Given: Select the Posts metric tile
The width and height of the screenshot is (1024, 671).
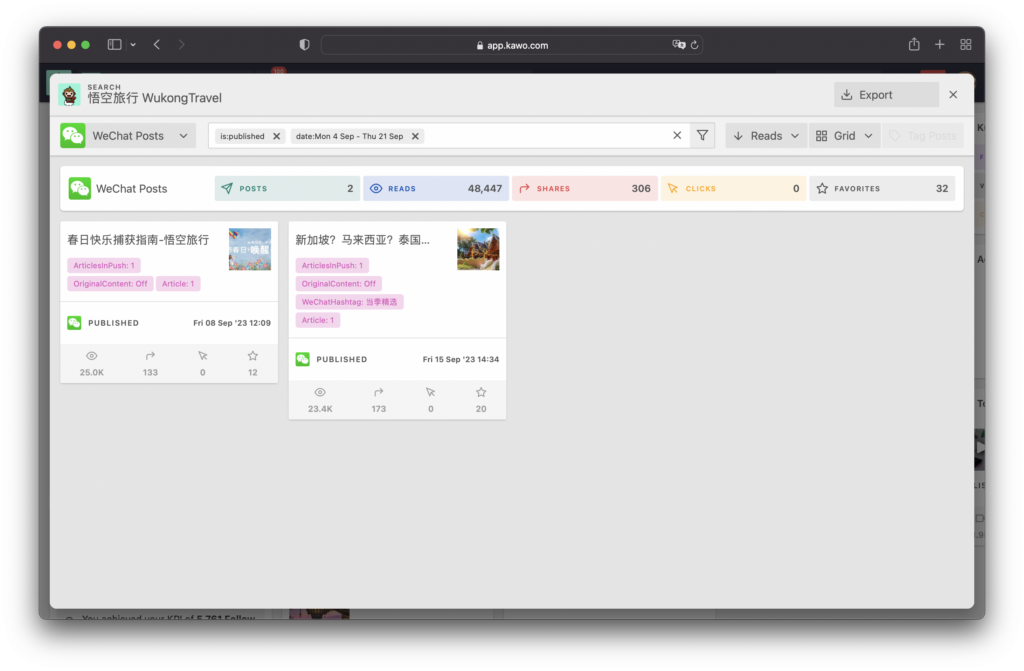Looking at the screenshot, I should [x=287, y=188].
